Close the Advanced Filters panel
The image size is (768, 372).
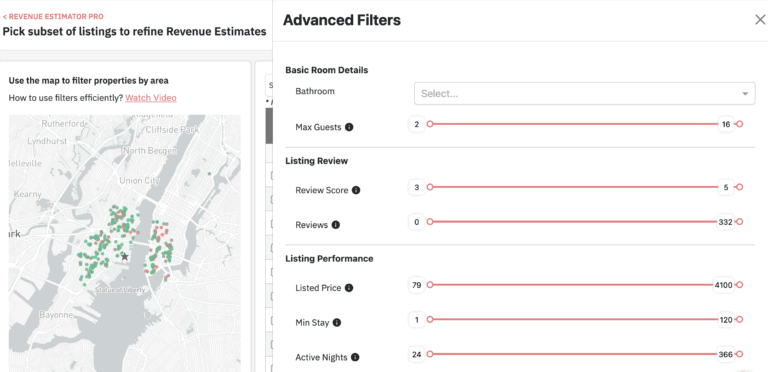[760, 20]
